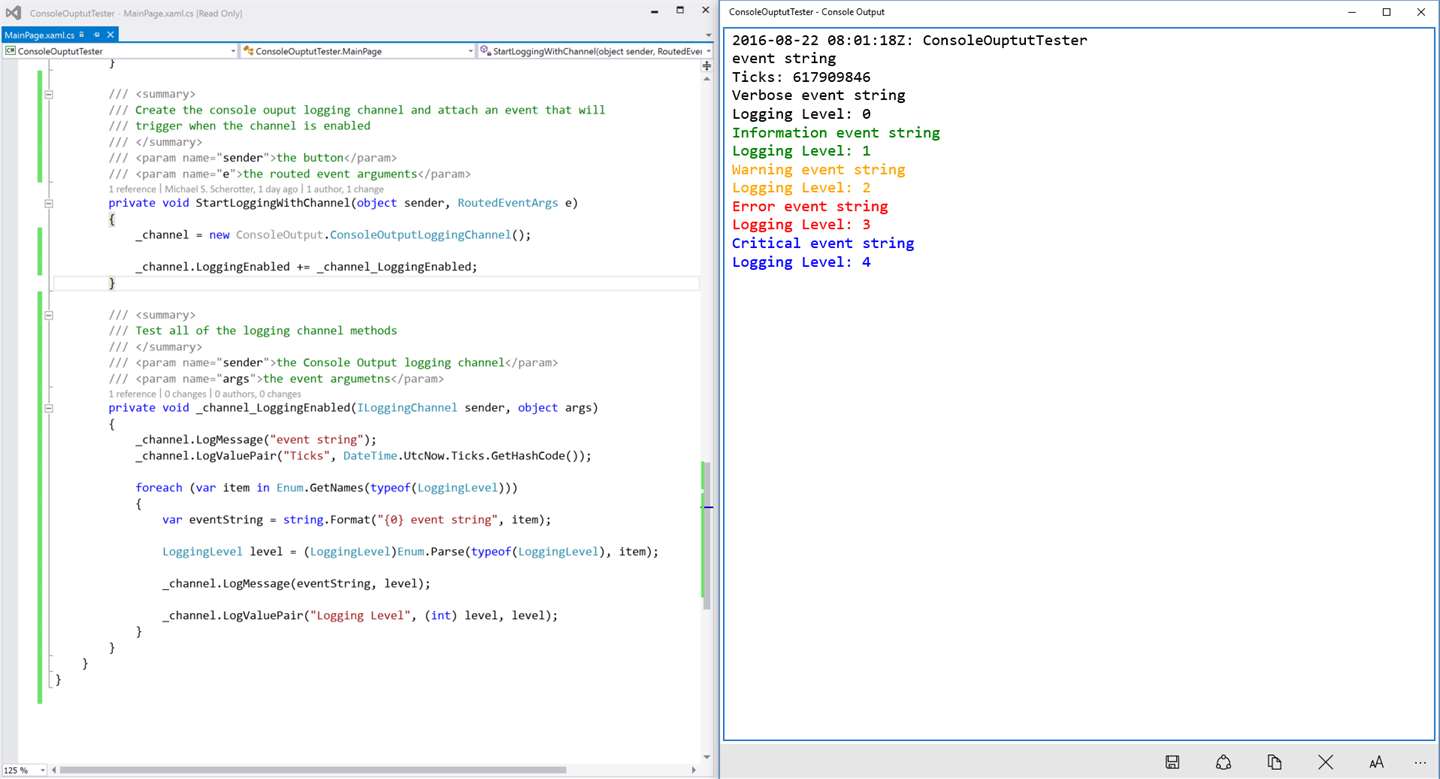Click the Visual Studio logo icon

14,13
